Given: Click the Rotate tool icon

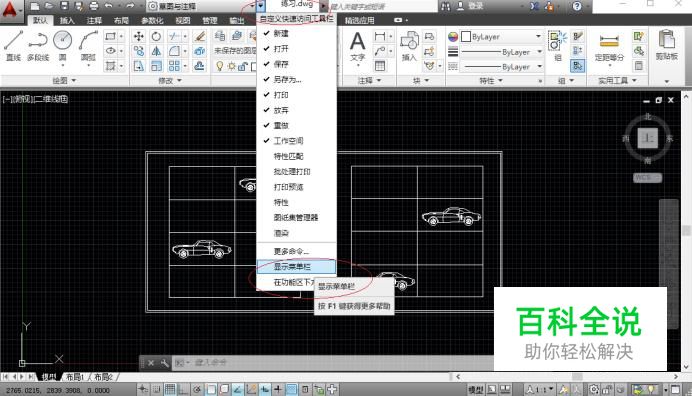Looking at the screenshot, I should point(156,37).
